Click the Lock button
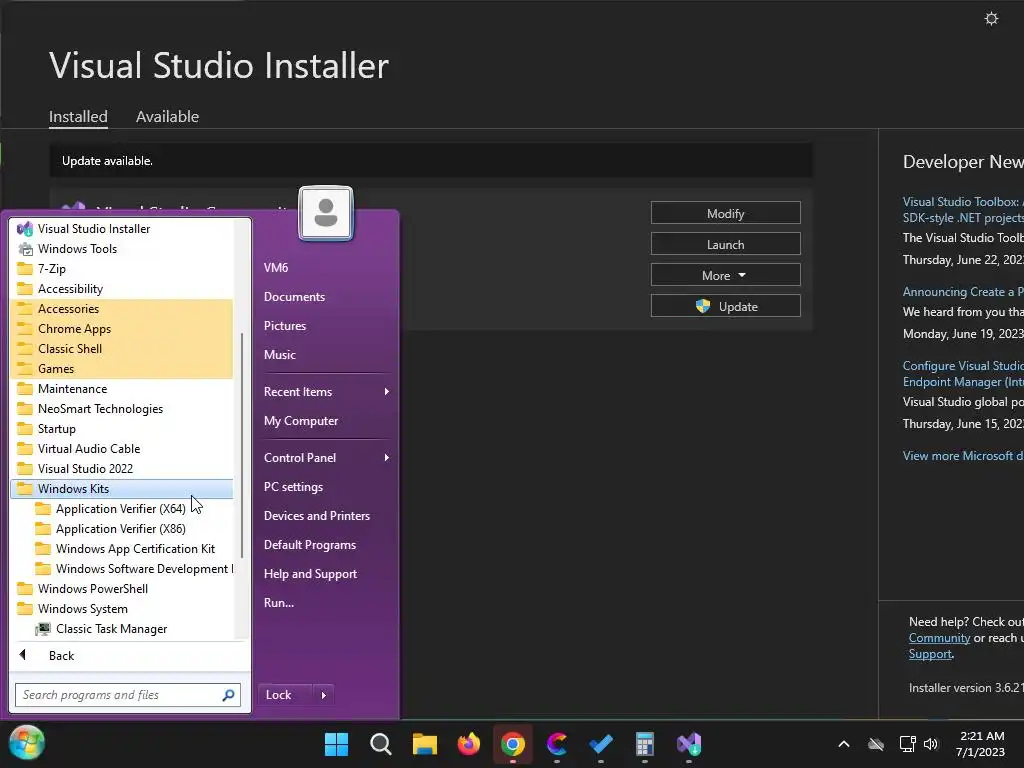The height and width of the screenshot is (768, 1024). tap(285, 695)
